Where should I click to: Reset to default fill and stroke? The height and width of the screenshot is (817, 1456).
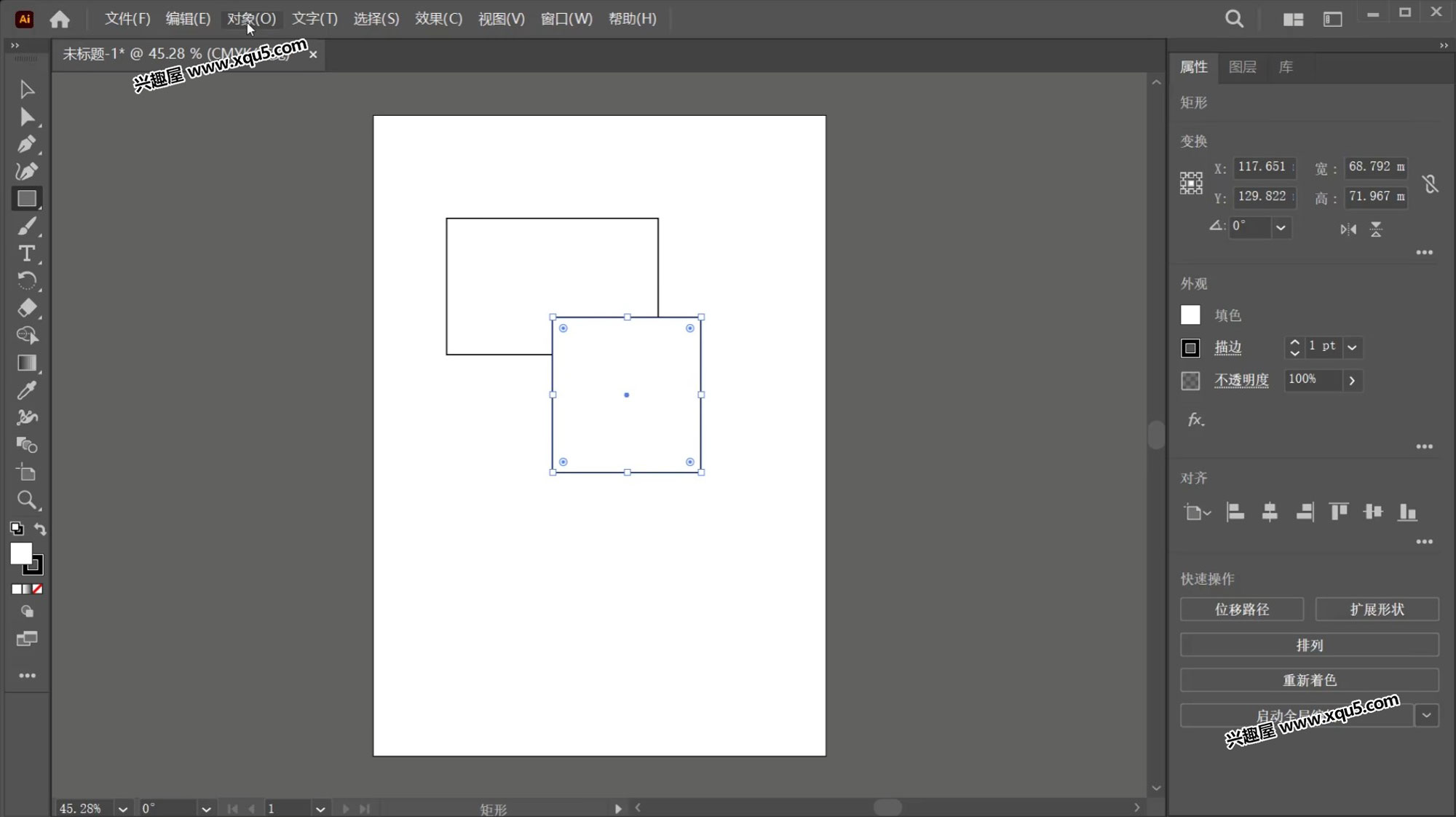pyautogui.click(x=16, y=529)
